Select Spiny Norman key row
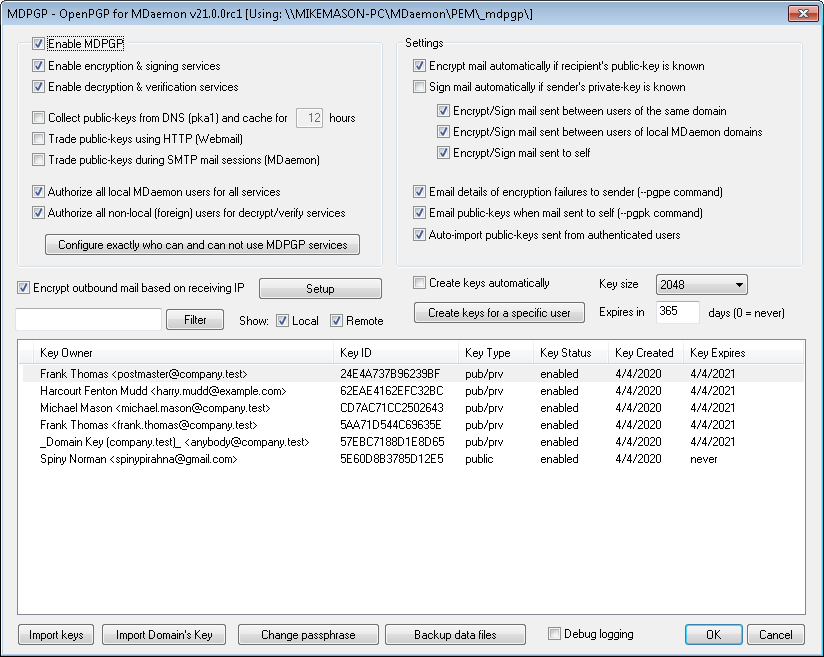Image resolution: width=824 pixels, height=657 pixels. coord(138,459)
